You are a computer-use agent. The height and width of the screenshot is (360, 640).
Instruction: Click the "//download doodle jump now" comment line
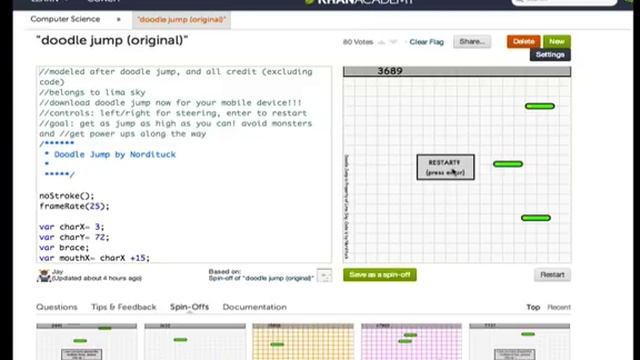171,103
